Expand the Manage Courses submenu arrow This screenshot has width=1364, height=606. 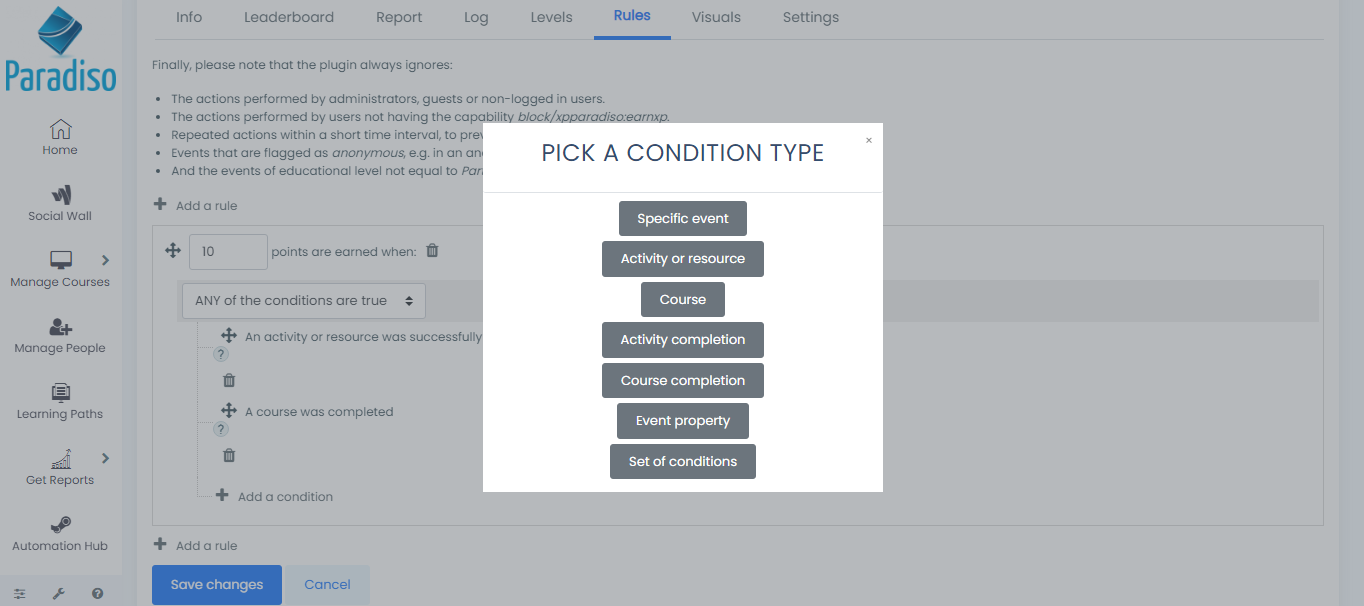click(105, 260)
